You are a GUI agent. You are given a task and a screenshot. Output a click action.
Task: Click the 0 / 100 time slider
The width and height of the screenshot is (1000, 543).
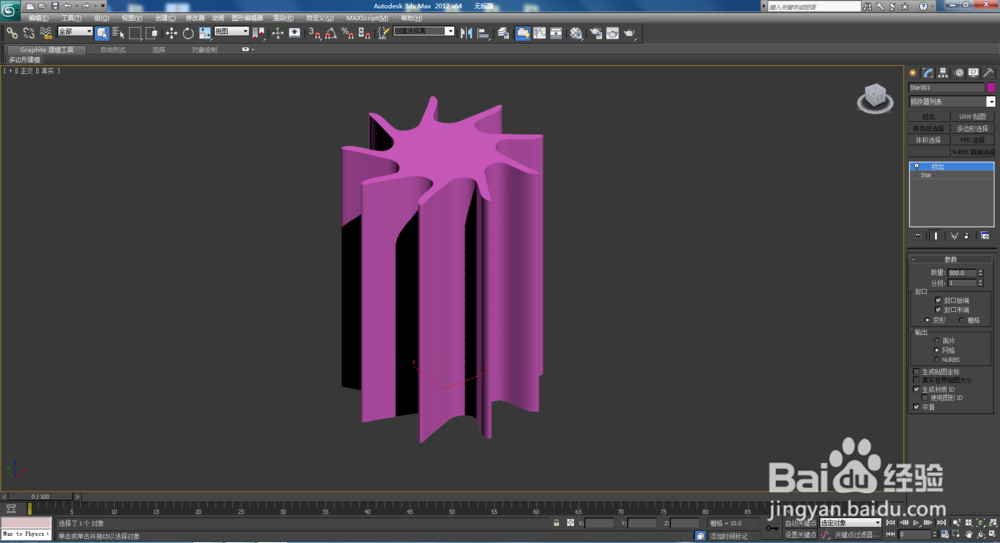click(40, 496)
